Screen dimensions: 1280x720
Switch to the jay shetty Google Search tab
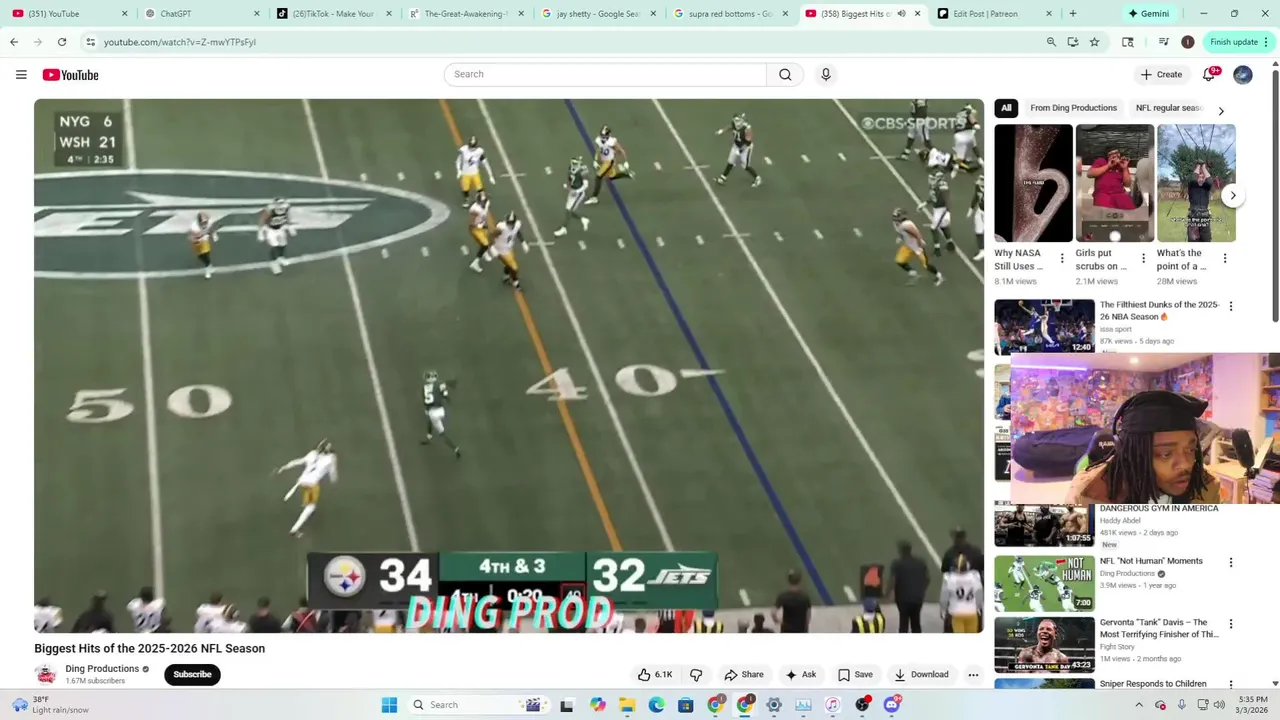click(x=596, y=14)
